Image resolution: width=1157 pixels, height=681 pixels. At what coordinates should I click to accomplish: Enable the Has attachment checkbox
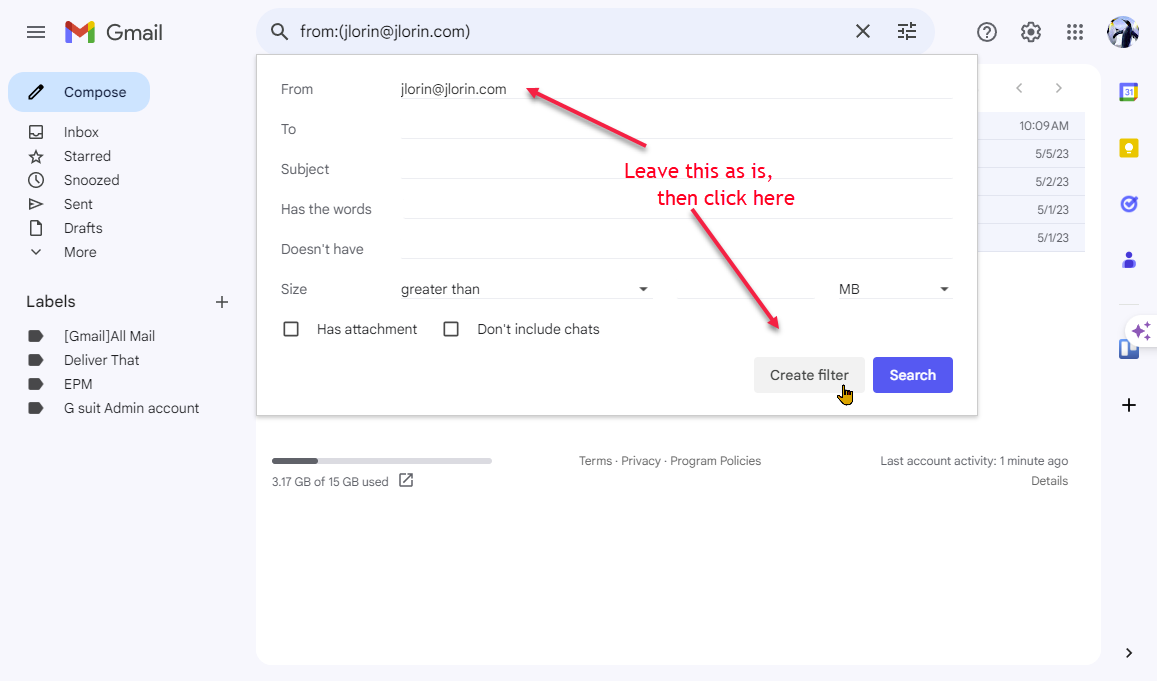pos(291,329)
